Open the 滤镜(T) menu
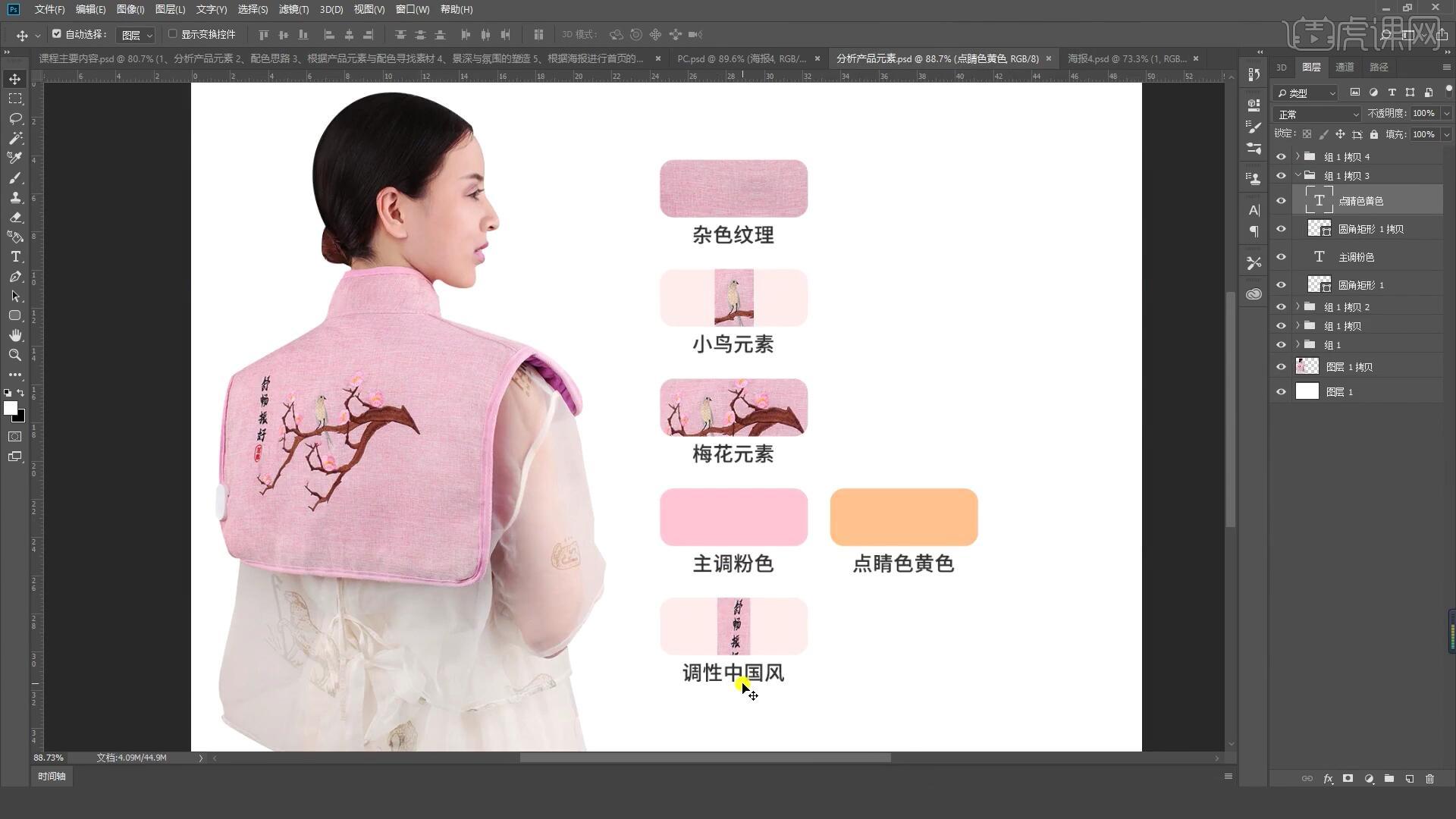This screenshot has height=819, width=1456. coord(293,9)
